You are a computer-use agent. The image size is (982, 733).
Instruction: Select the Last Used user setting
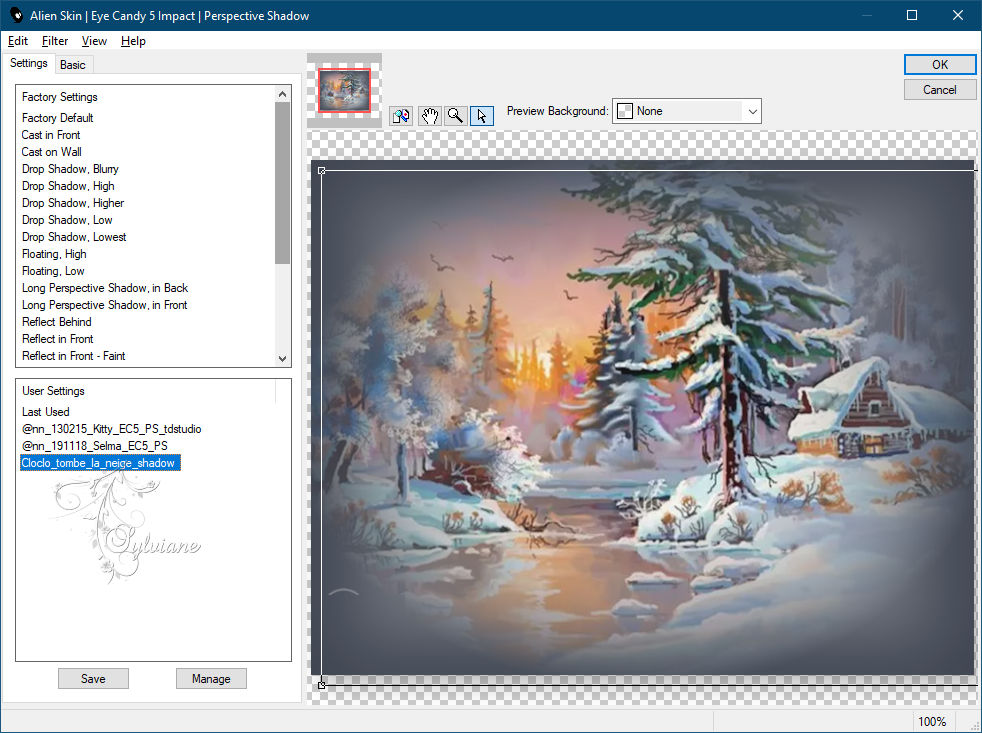pos(46,412)
